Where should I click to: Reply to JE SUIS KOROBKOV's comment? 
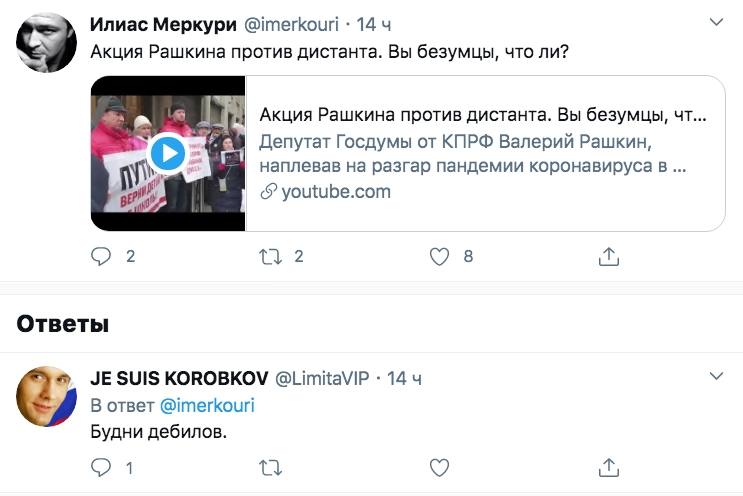(102, 467)
